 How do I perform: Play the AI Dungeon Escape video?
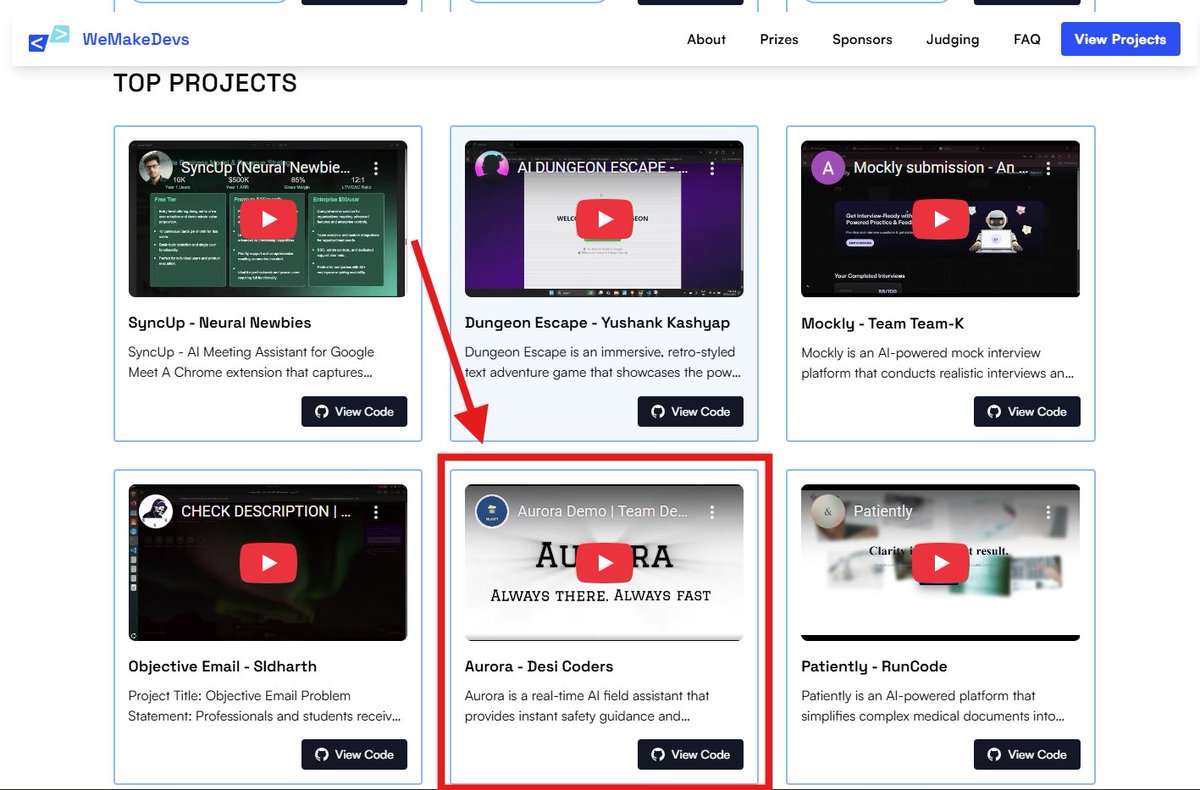[604, 219]
